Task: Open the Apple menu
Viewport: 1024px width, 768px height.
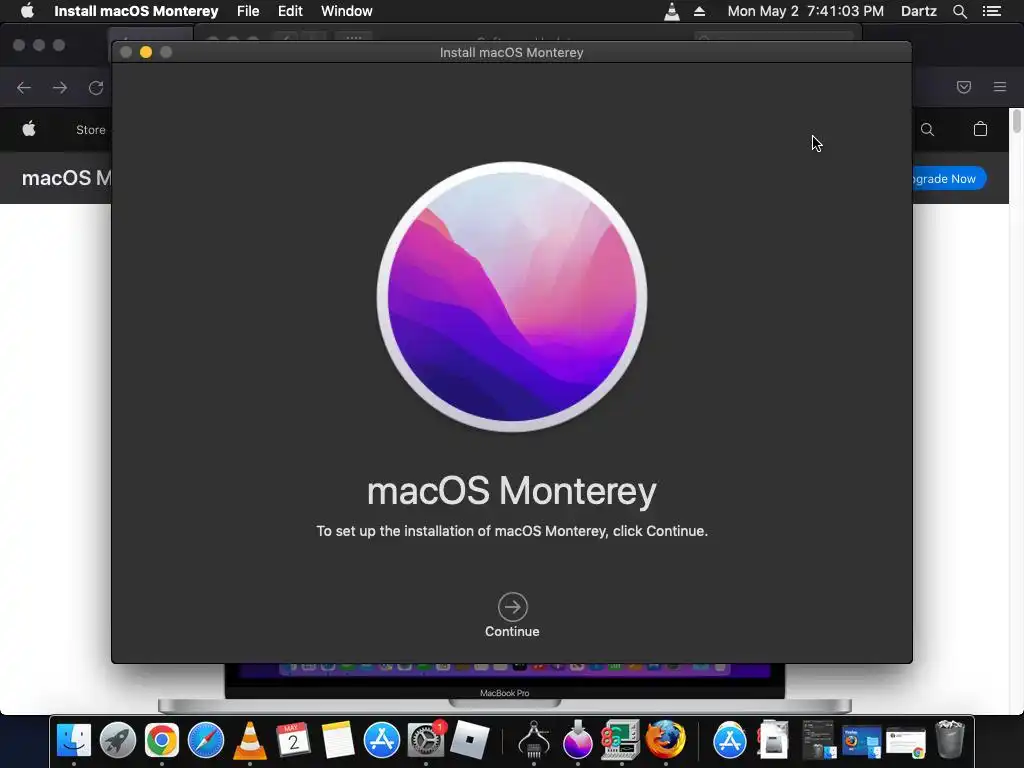Action: coord(27,11)
